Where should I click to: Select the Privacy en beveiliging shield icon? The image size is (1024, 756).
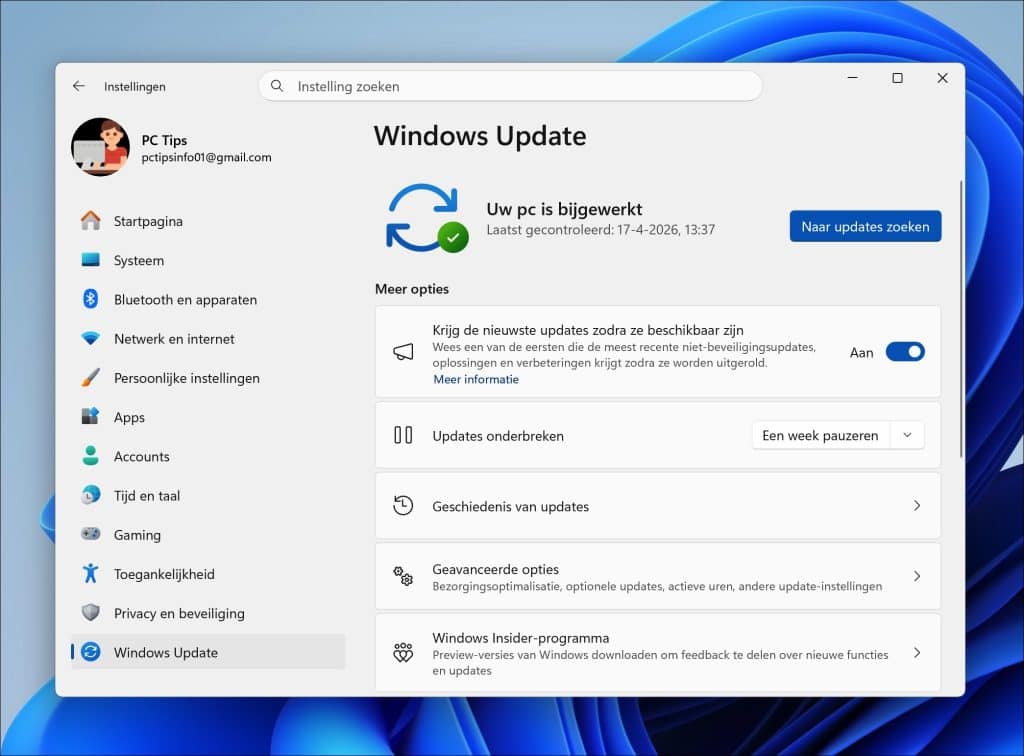click(90, 613)
